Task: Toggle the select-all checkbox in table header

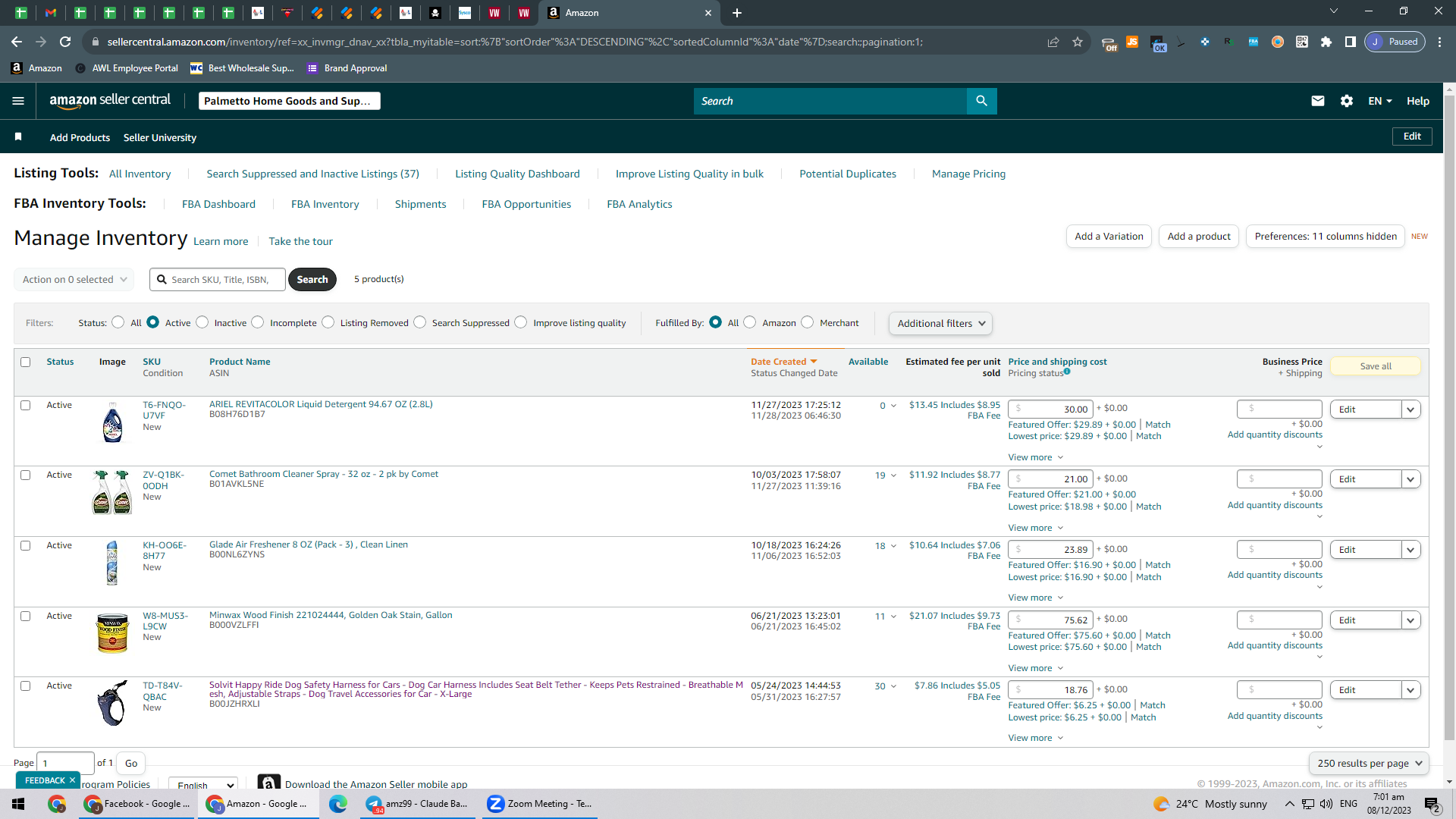Action: [25, 362]
